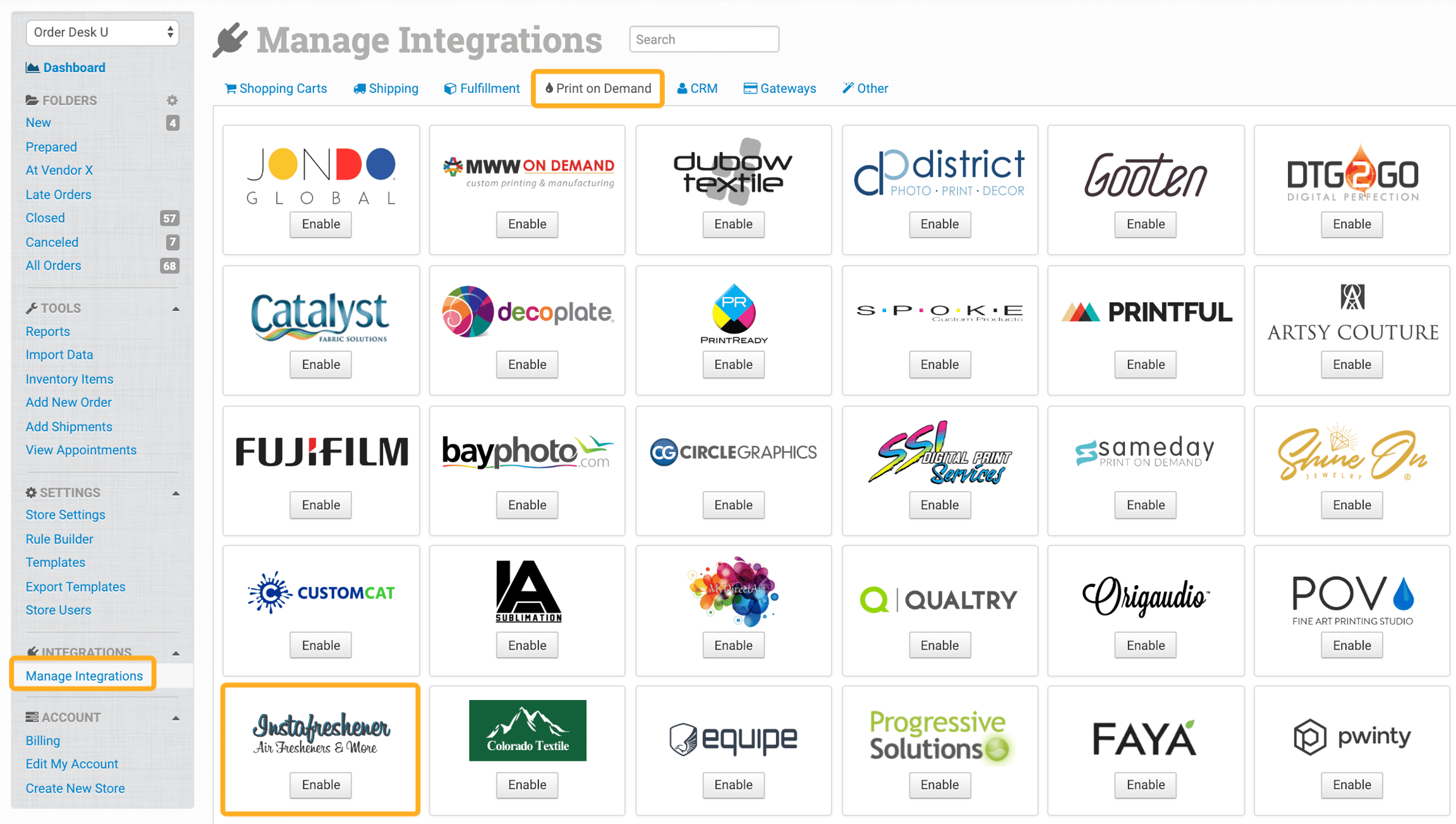
Task: Click the CustomCat logo
Action: (x=321, y=593)
